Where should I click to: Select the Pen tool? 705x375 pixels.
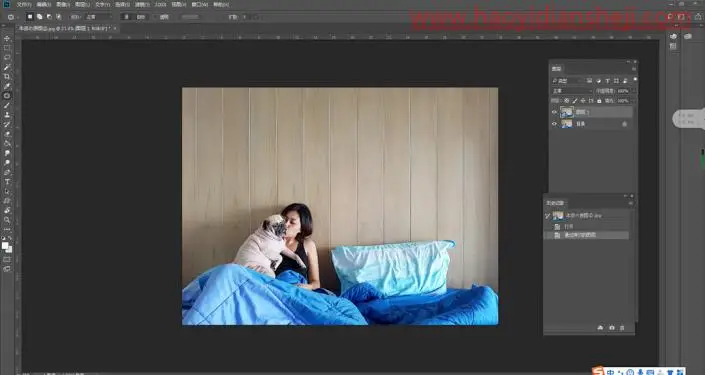[x=7, y=172]
